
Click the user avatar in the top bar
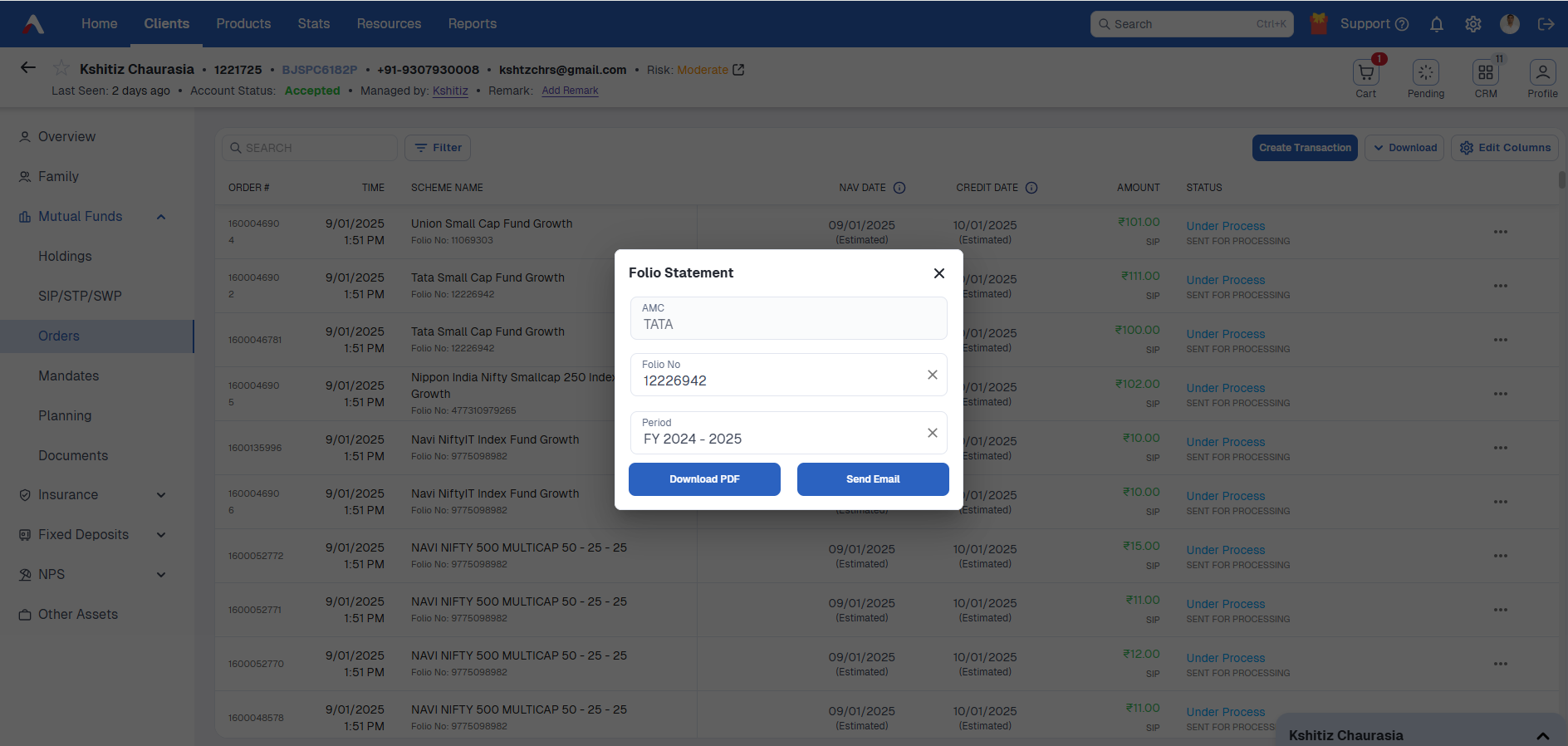1510,24
